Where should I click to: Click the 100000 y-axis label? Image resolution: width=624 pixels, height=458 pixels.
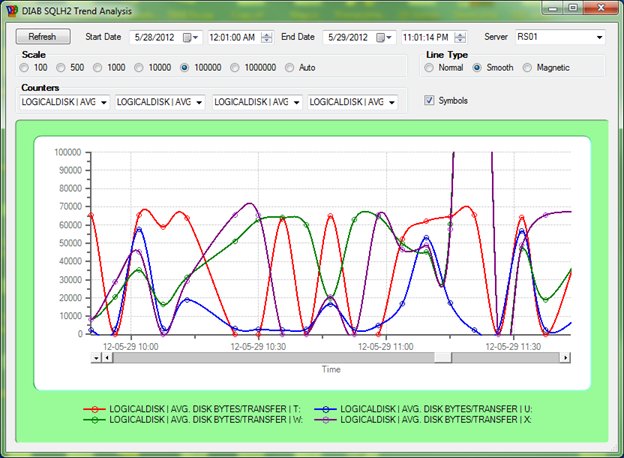(x=68, y=152)
